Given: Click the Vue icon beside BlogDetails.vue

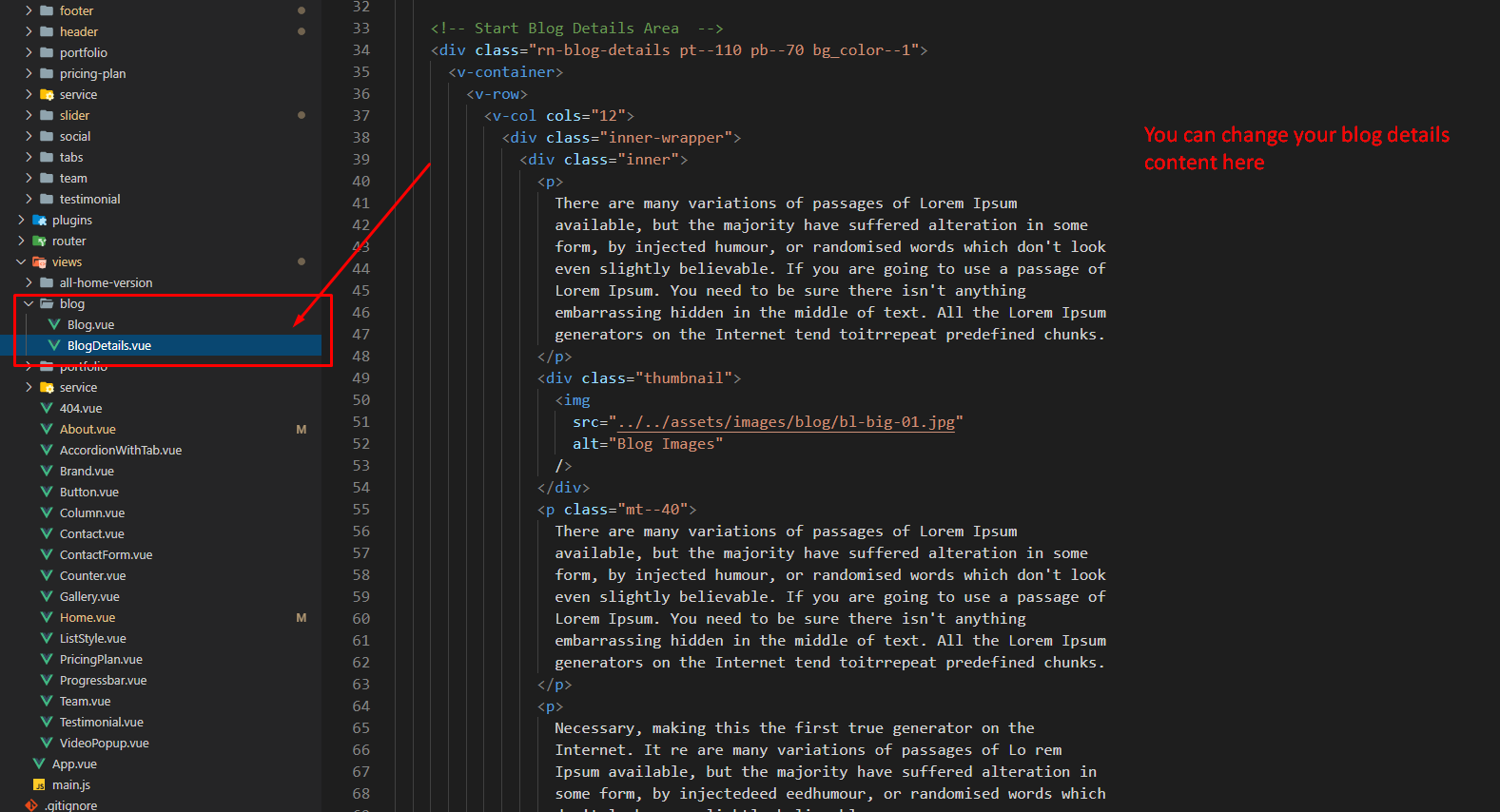Looking at the screenshot, I should pyautogui.click(x=54, y=345).
